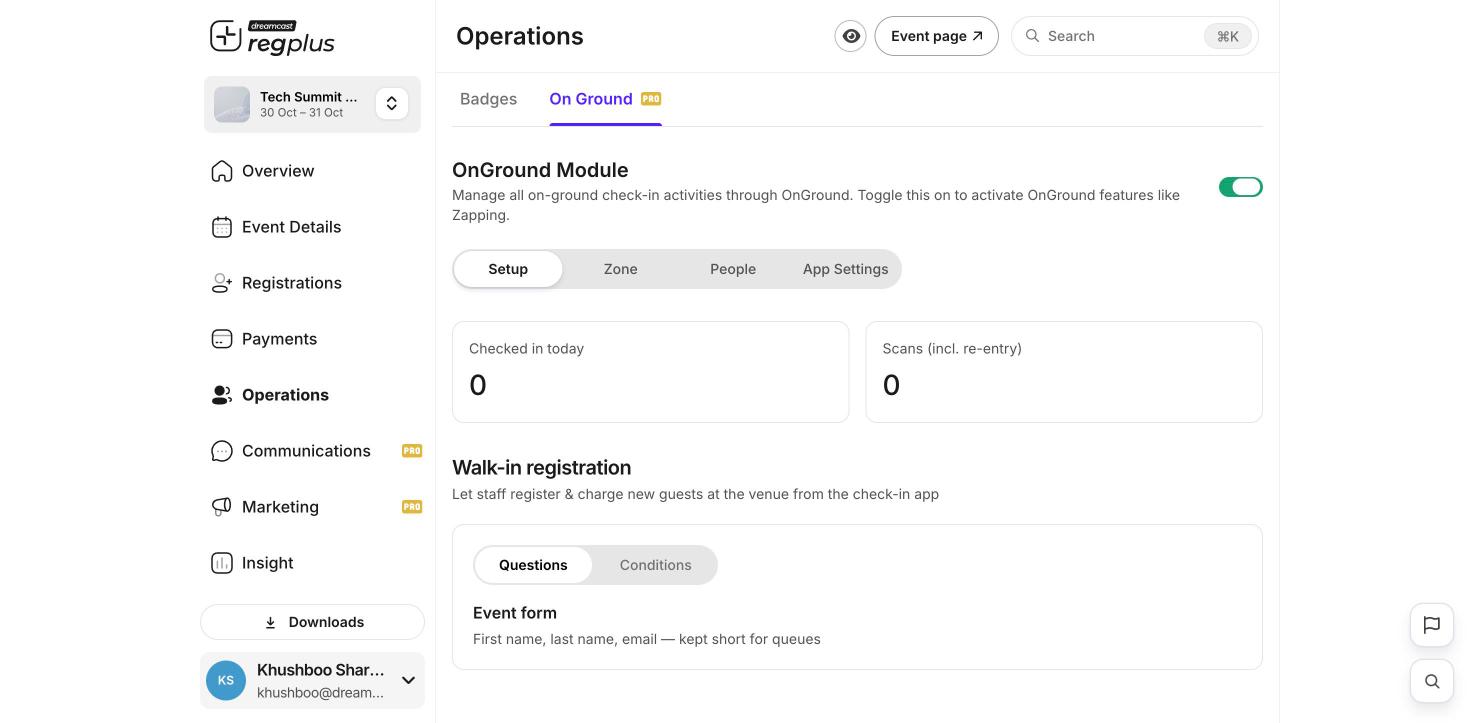This screenshot has width=1470, height=723.
Task: Switch to the Conditions tab
Action: 656,565
